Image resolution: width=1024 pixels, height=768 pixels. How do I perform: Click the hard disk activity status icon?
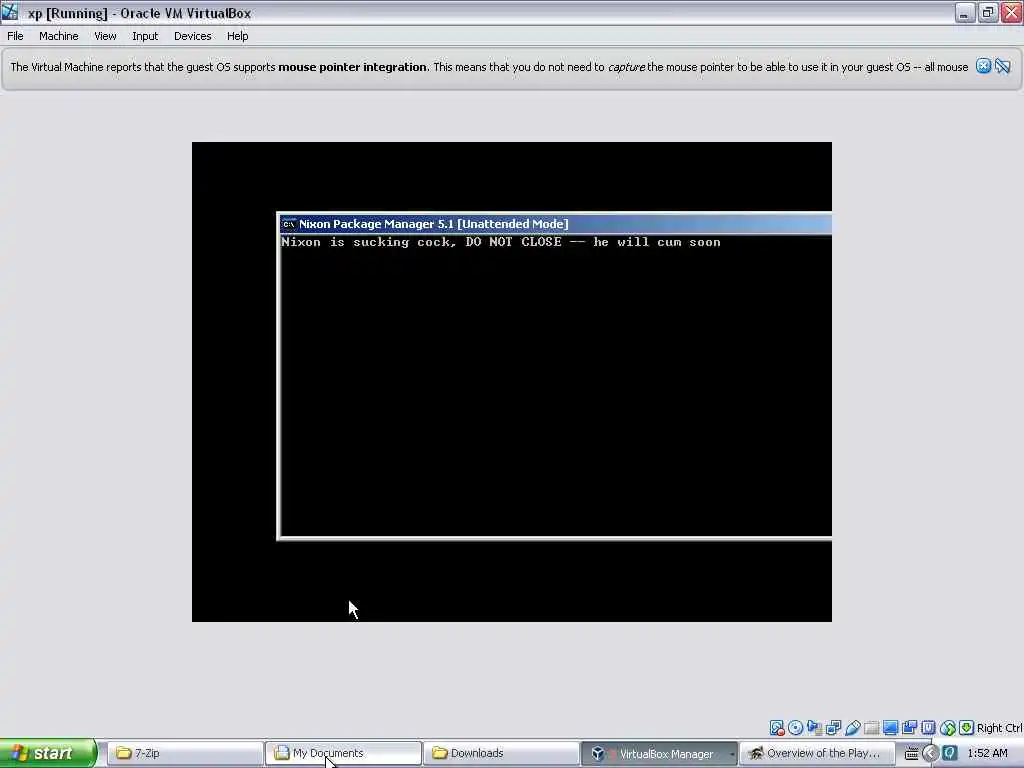pos(776,728)
